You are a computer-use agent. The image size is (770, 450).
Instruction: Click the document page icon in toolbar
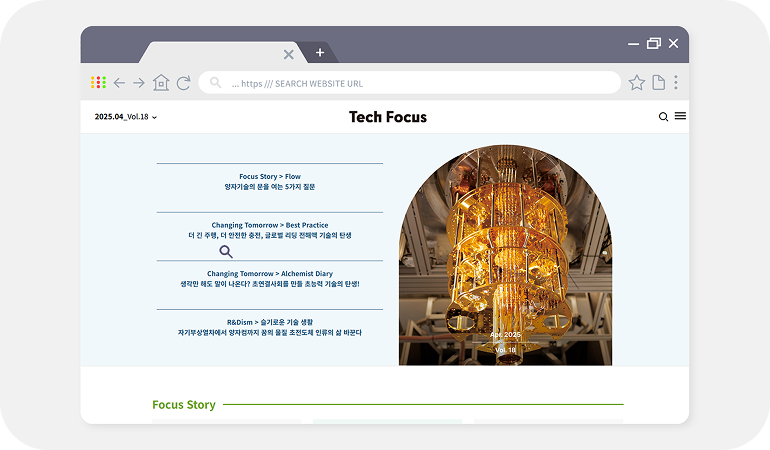658,83
